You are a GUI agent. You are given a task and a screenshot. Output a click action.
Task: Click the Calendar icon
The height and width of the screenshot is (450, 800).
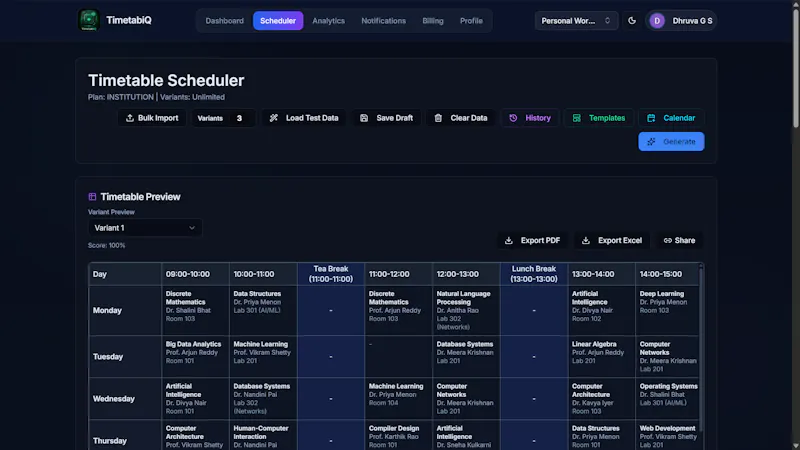651,118
